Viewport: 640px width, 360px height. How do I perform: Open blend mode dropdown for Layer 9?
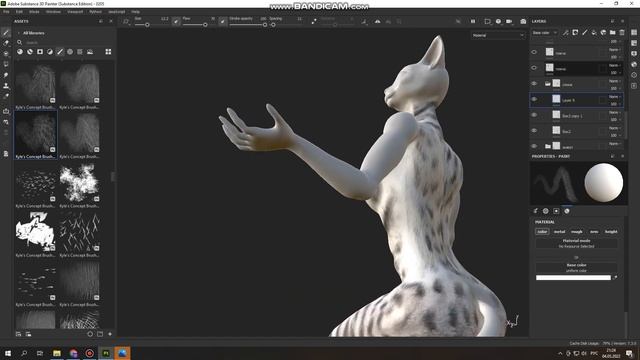point(614,96)
